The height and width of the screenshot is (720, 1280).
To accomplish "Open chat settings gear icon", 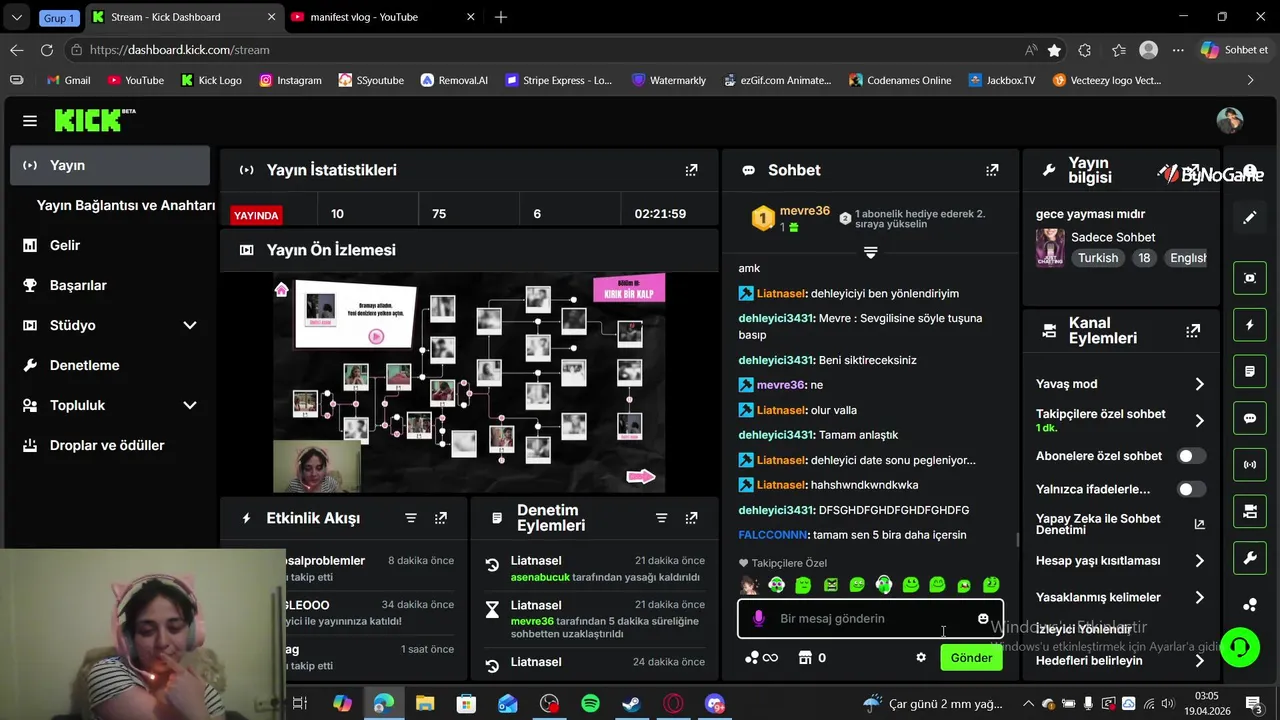I will click(921, 658).
